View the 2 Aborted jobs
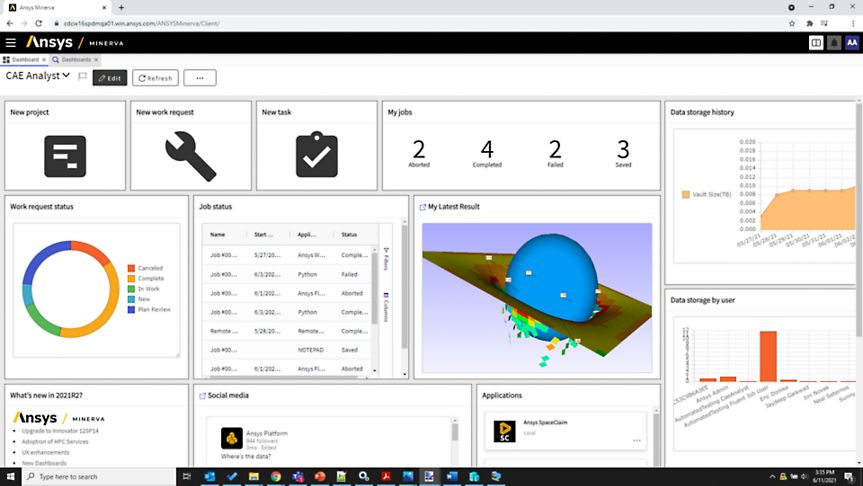 pyautogui.click(x=419, y=153)
